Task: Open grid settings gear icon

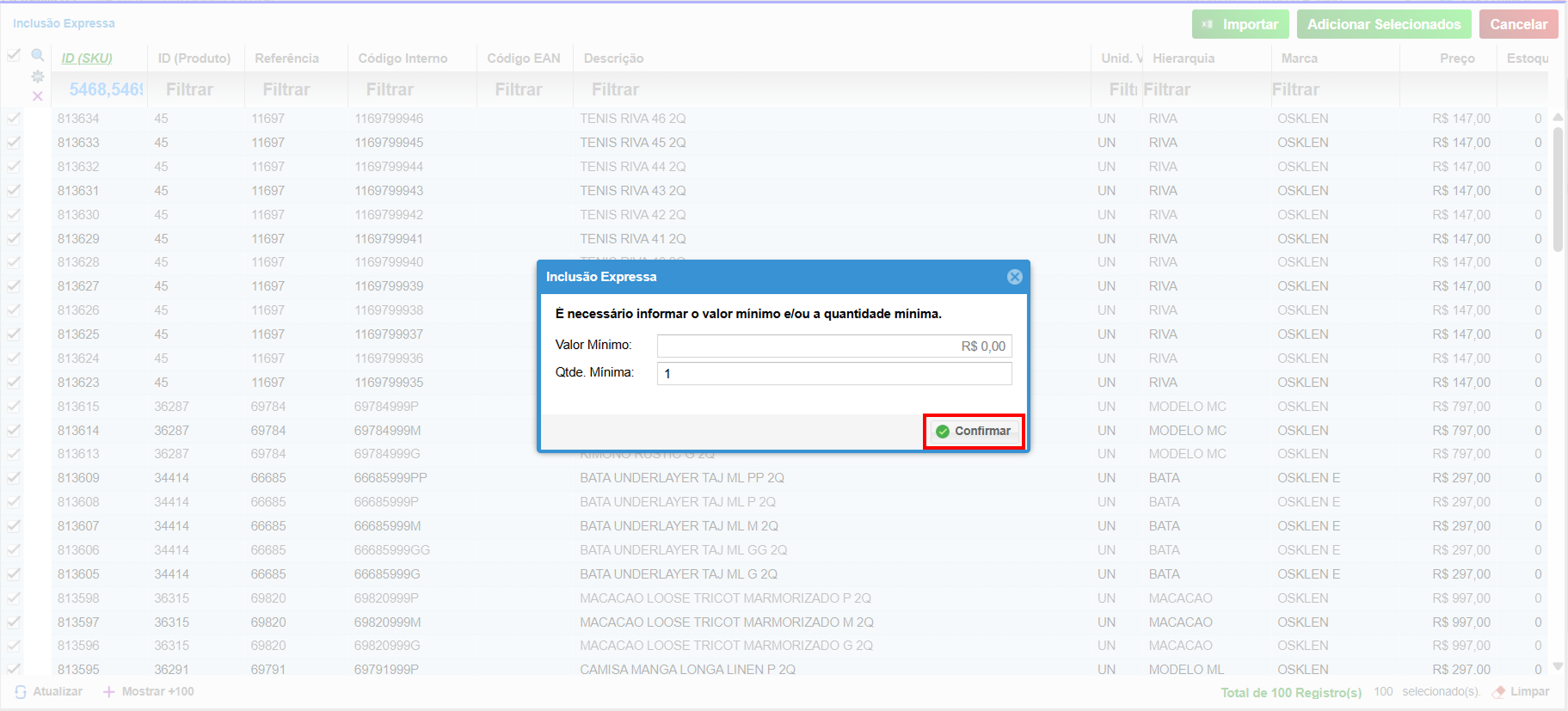Action: (37, 77)
